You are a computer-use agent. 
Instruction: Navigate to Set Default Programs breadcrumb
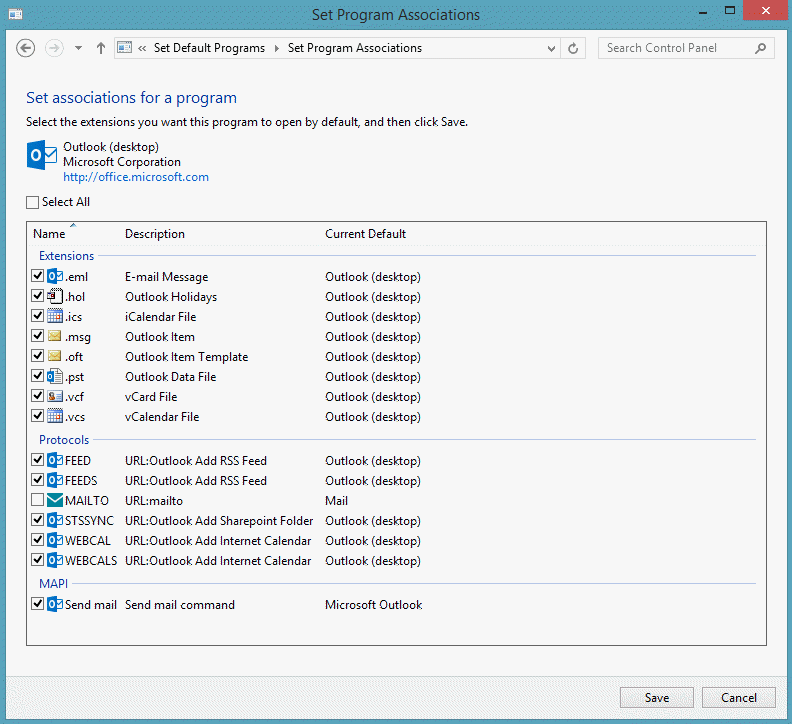209,48
